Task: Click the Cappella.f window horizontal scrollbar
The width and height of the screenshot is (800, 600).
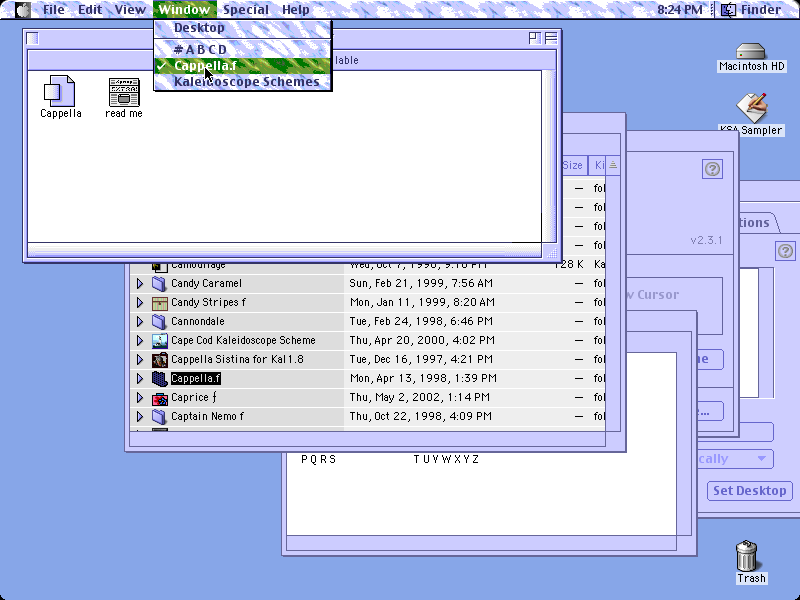Action: coord(284,250)
